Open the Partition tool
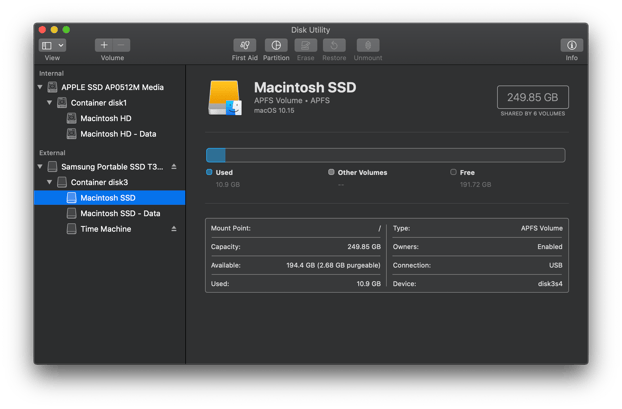 click(276, 45)
